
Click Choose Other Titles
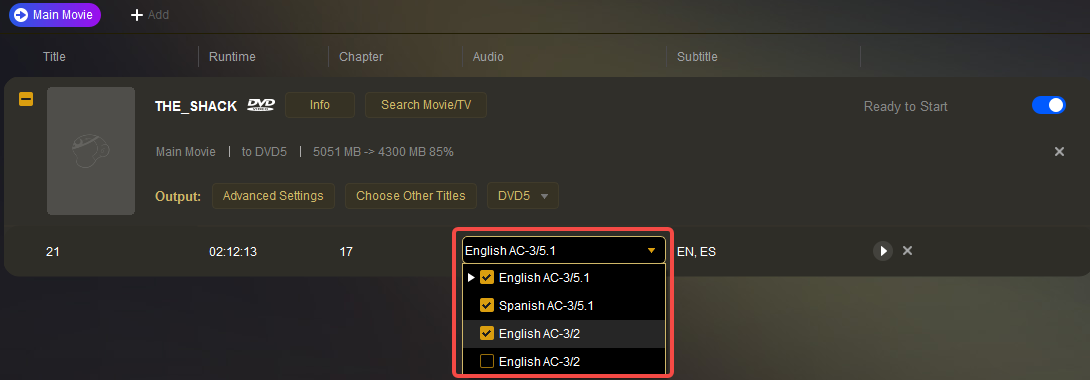411,196
